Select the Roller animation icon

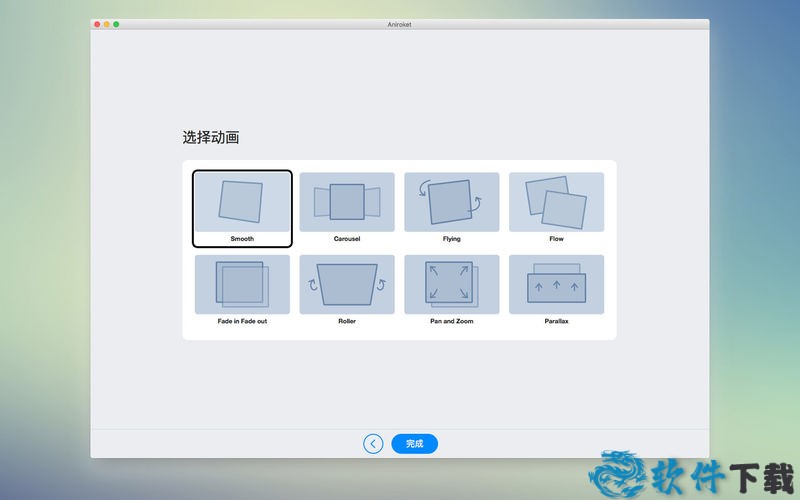click(347, 284)
